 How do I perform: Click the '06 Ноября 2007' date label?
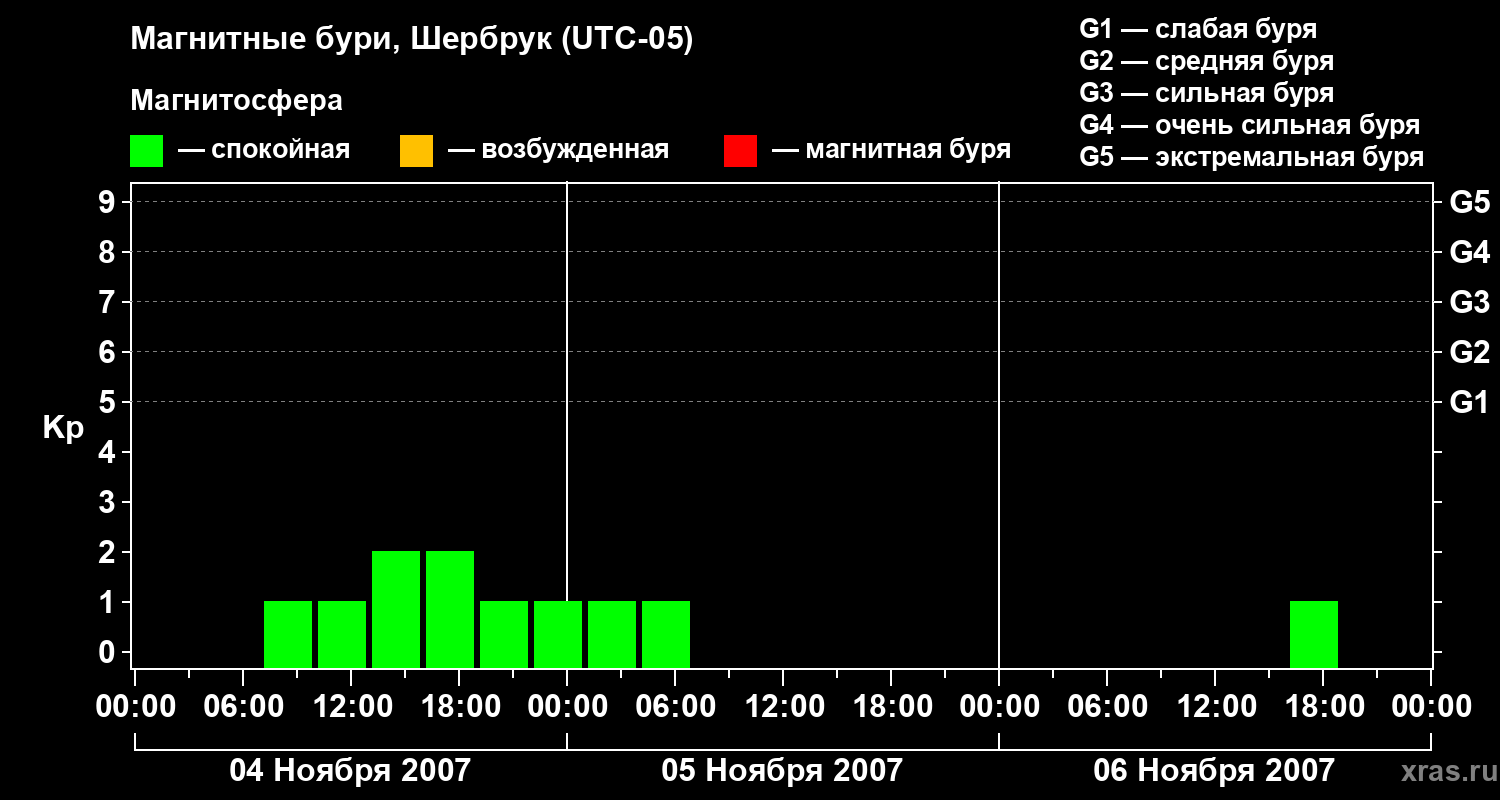coord(1214,770)
